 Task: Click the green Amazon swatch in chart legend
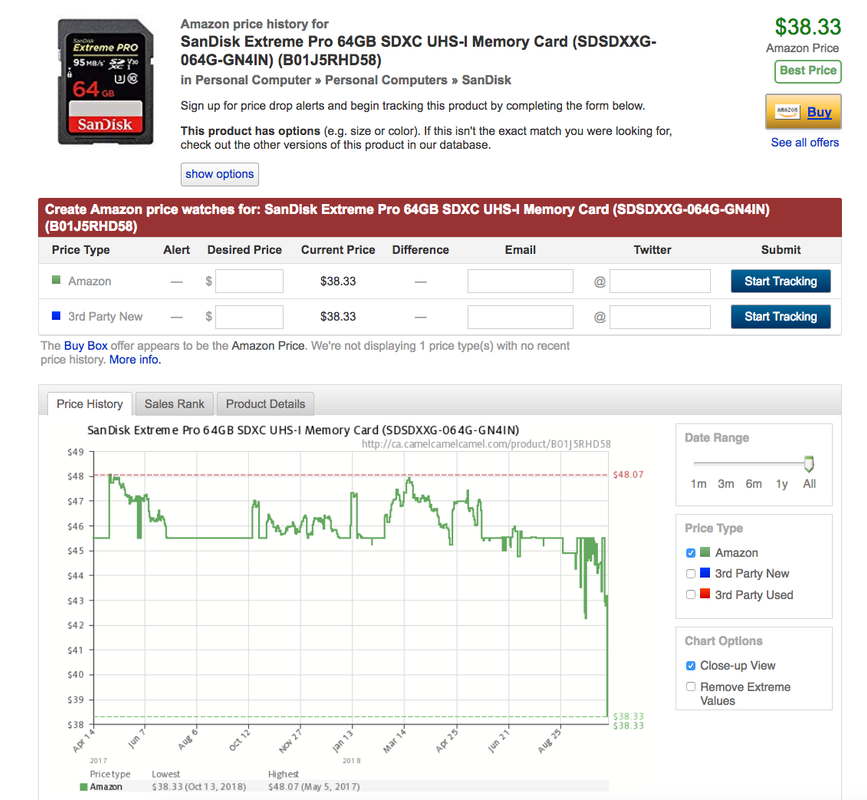(x=84, y=787)
